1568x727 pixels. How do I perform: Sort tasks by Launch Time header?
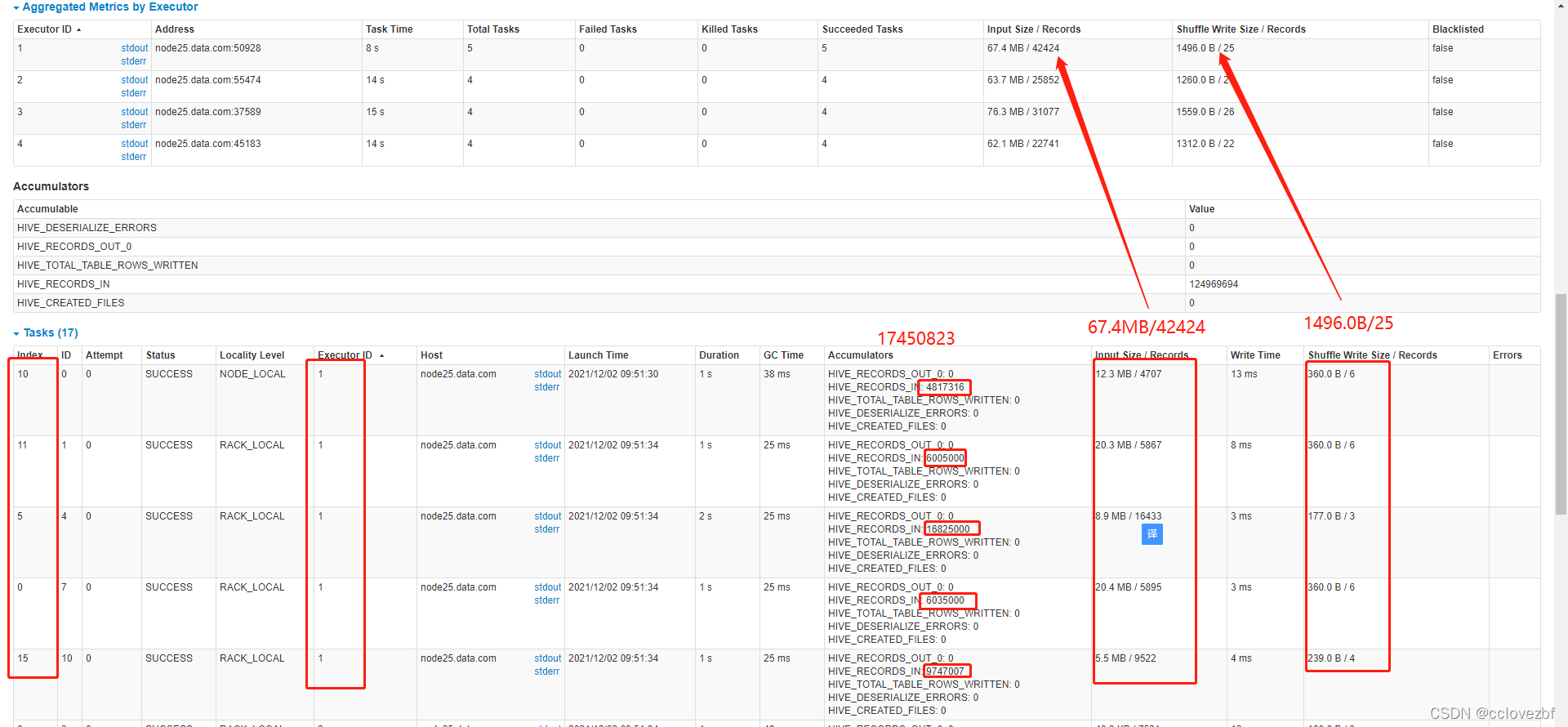pyautogui.click(x=599, y=355)
